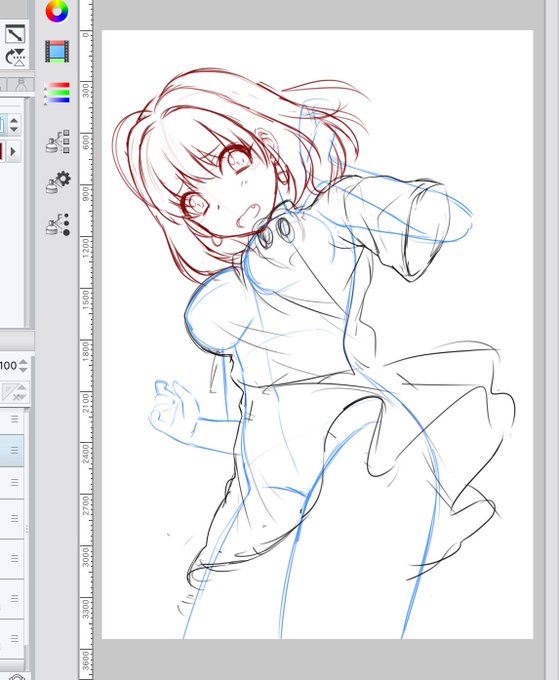Click the opacity value 100 field
This screenshot has height=680, width=559.
point(8,366)
